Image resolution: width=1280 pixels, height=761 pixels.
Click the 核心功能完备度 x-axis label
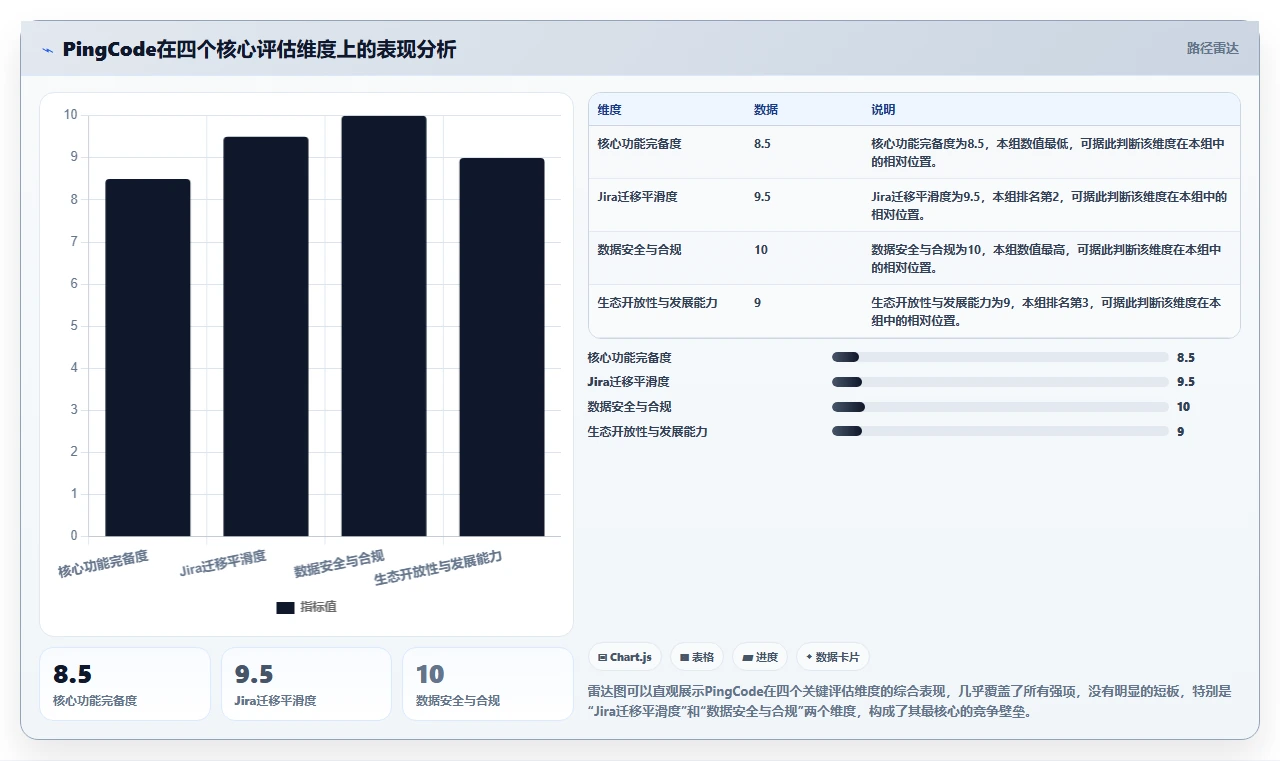pos(103,564)
